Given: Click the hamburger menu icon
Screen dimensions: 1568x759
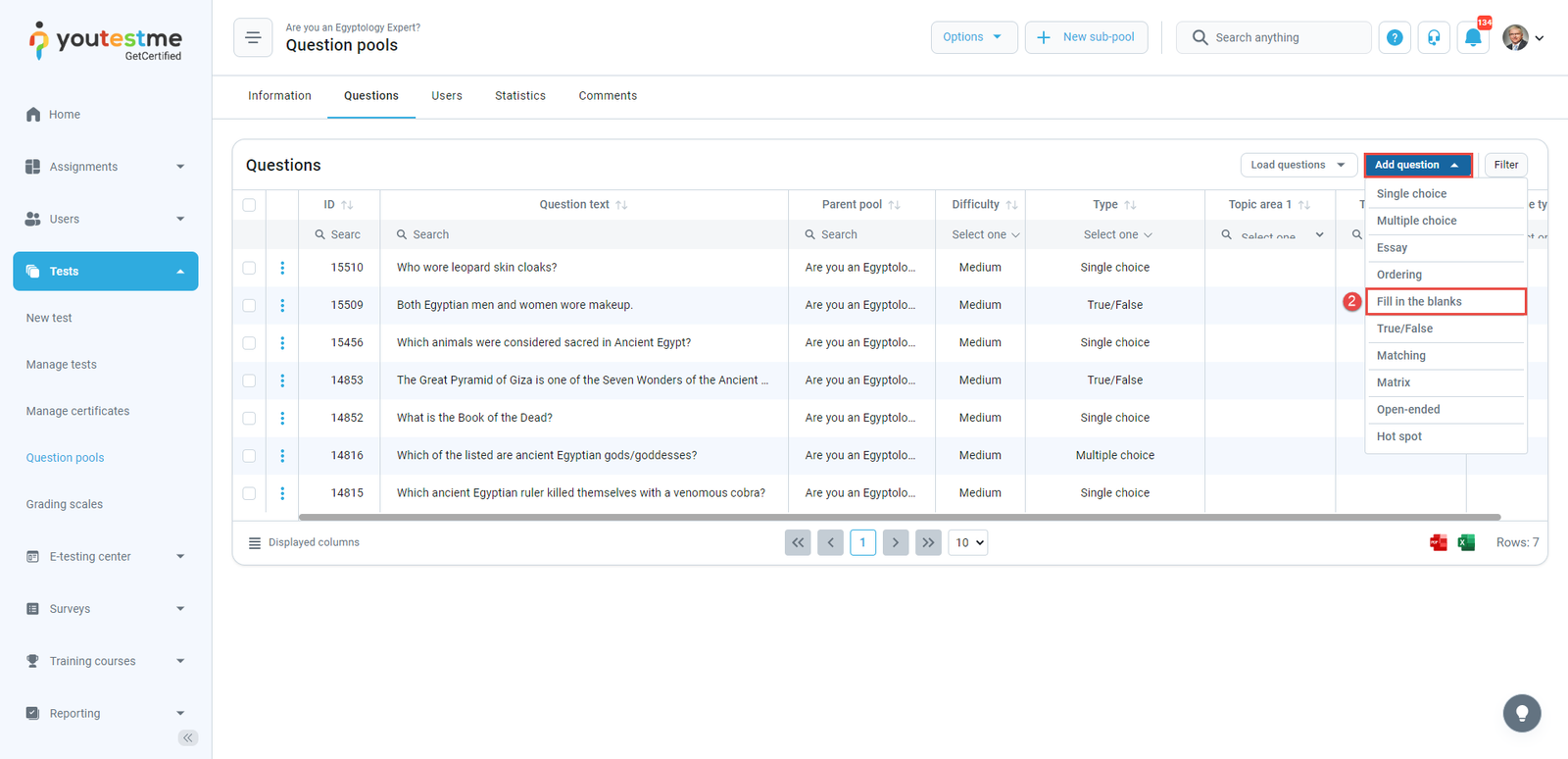Looking at the screenshot, I should (253, 38).
